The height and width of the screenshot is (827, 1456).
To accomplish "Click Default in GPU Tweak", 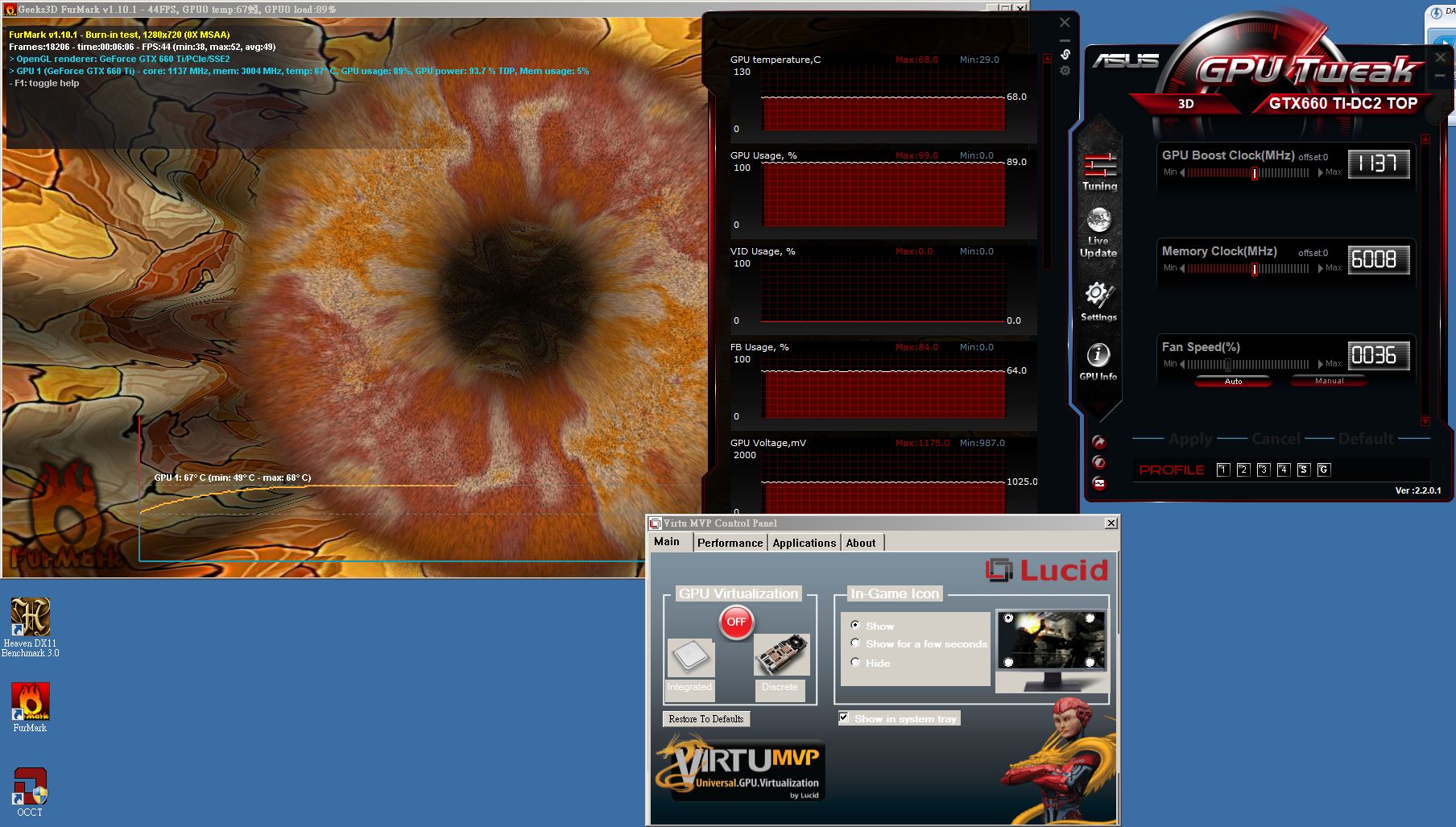I will (1366, 439).
